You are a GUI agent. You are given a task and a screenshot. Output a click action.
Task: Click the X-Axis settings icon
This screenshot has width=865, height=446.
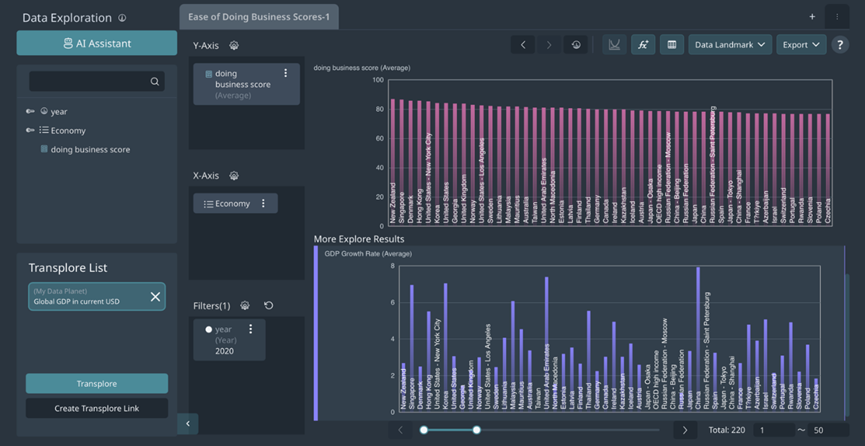coord(234,176)
